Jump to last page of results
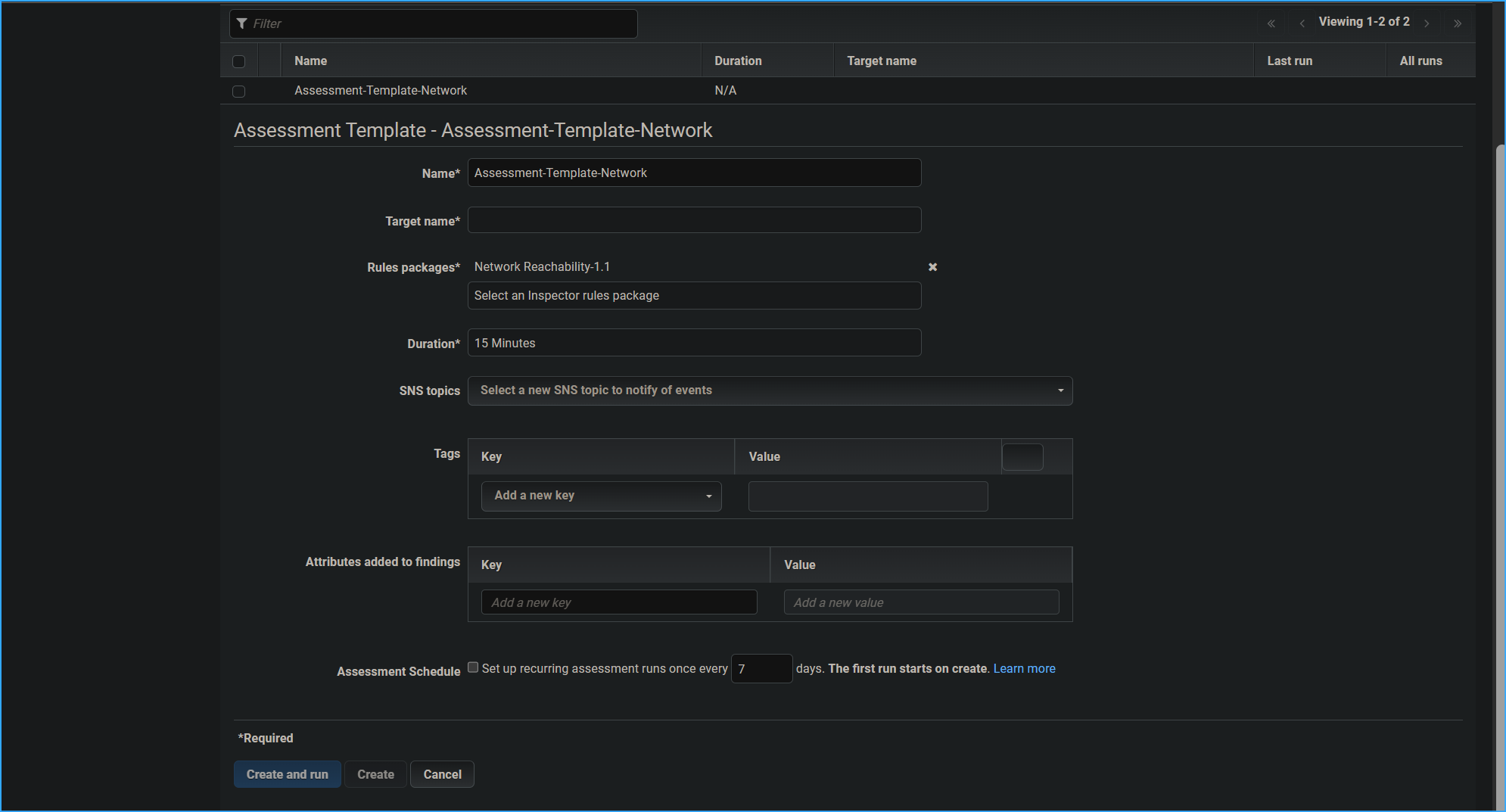The height and width of the screenshot is (812, 1506). point(1458,23)
